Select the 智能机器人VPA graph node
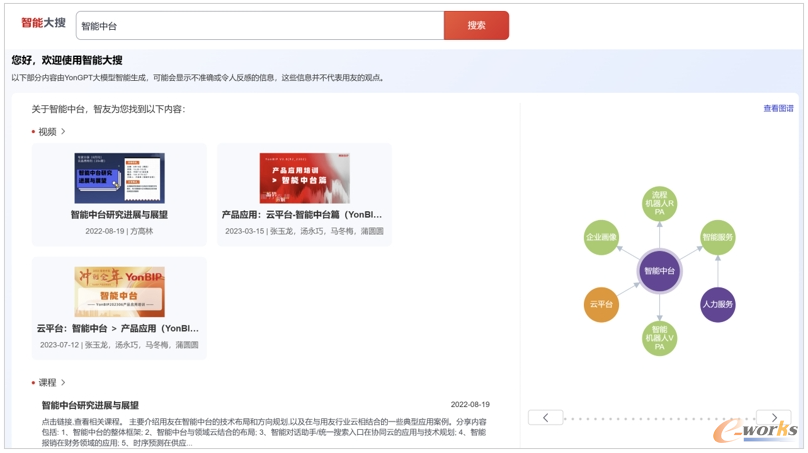The width and height of the screenshot is (808, 453). tap(660, 338)
